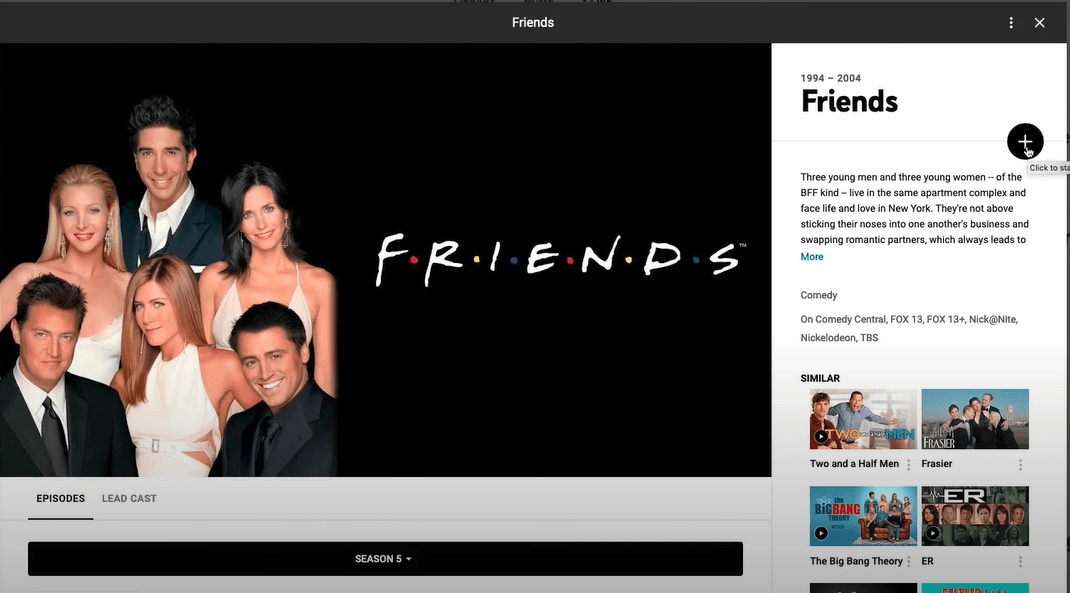Click the ER show title

pos(927,561)
